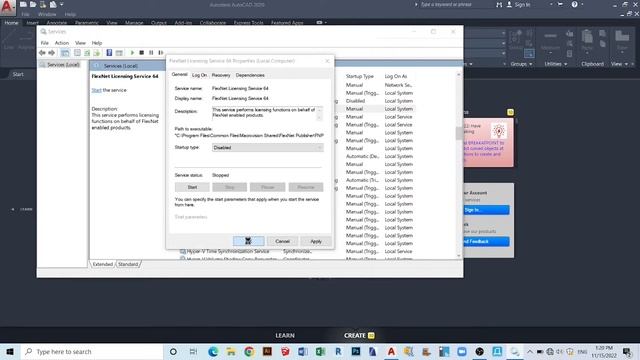Click the Open folder icon in AutoCAD toolbar
The height and width of the screenshot is (360, 640).
33,4
